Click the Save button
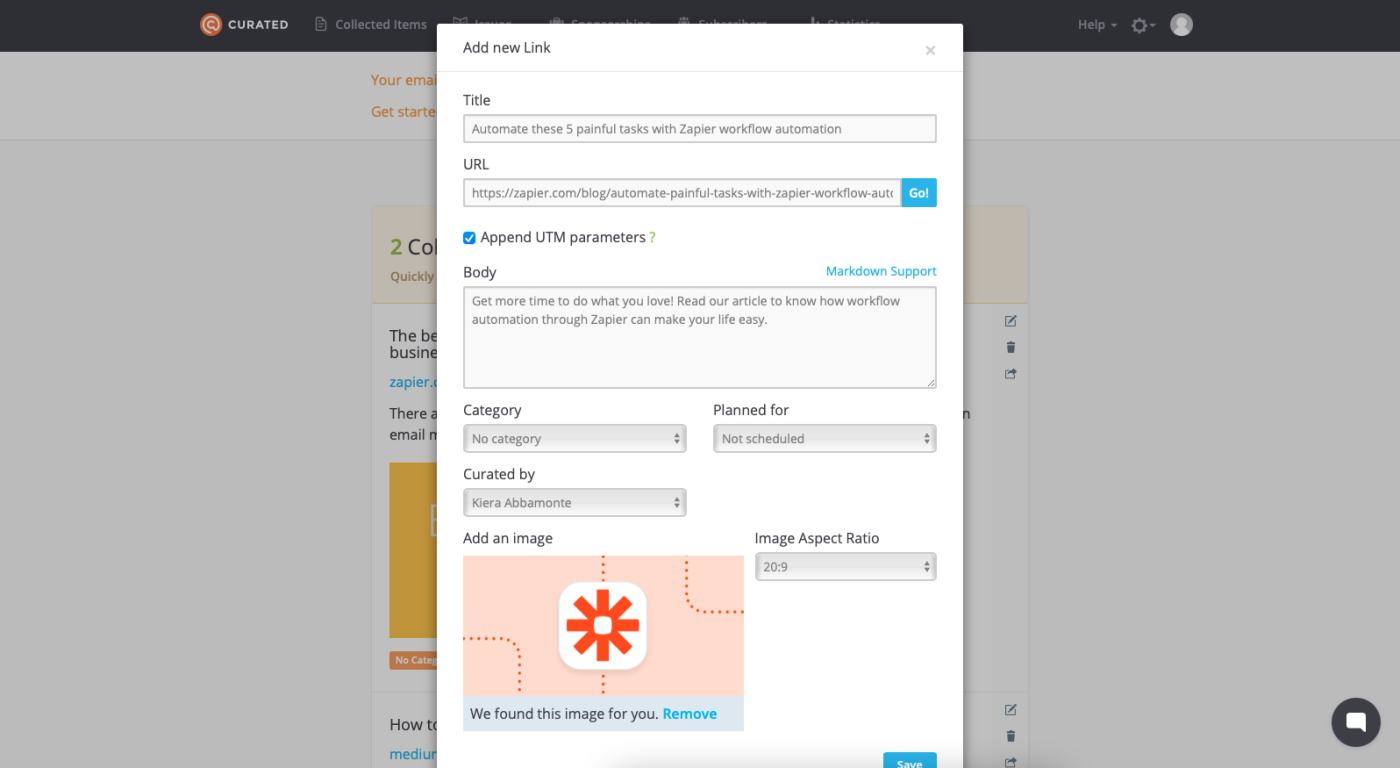The image size is (1400, 768). point(910,761)
